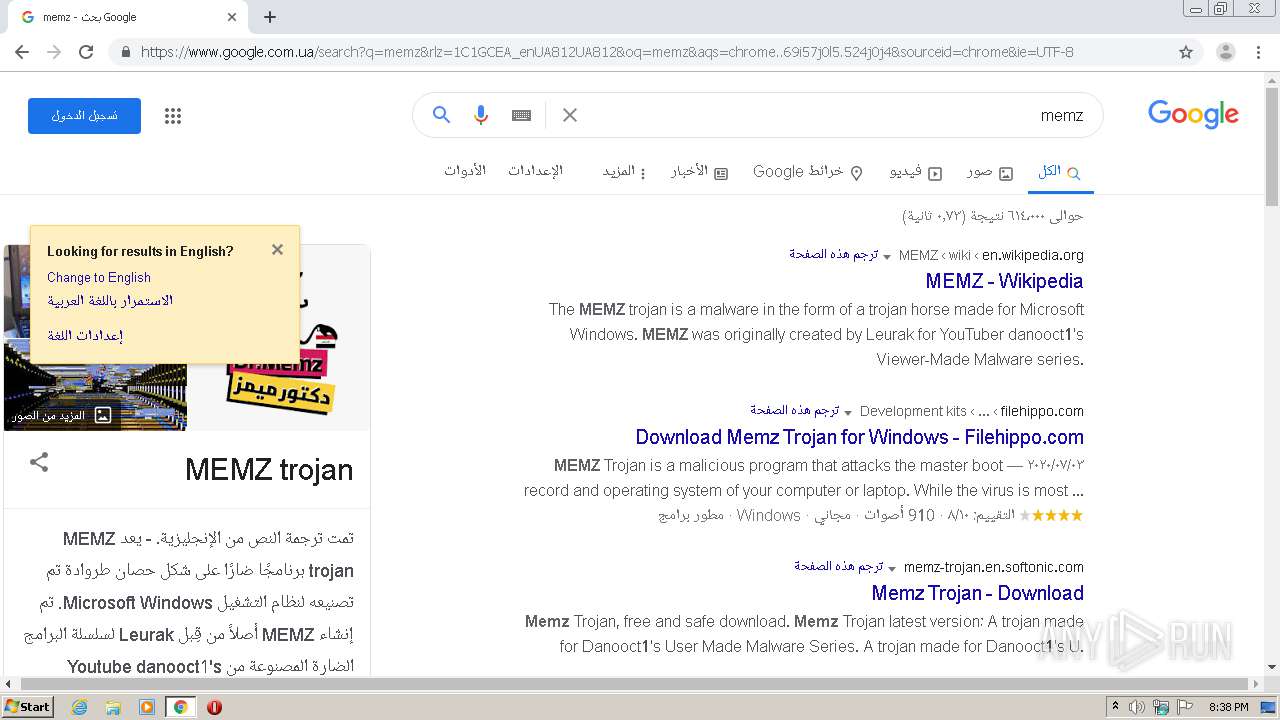This screenshot has width=1280, height=720.
Task: Expand Wikipedia result dropdown arrow
Action: 887,256
